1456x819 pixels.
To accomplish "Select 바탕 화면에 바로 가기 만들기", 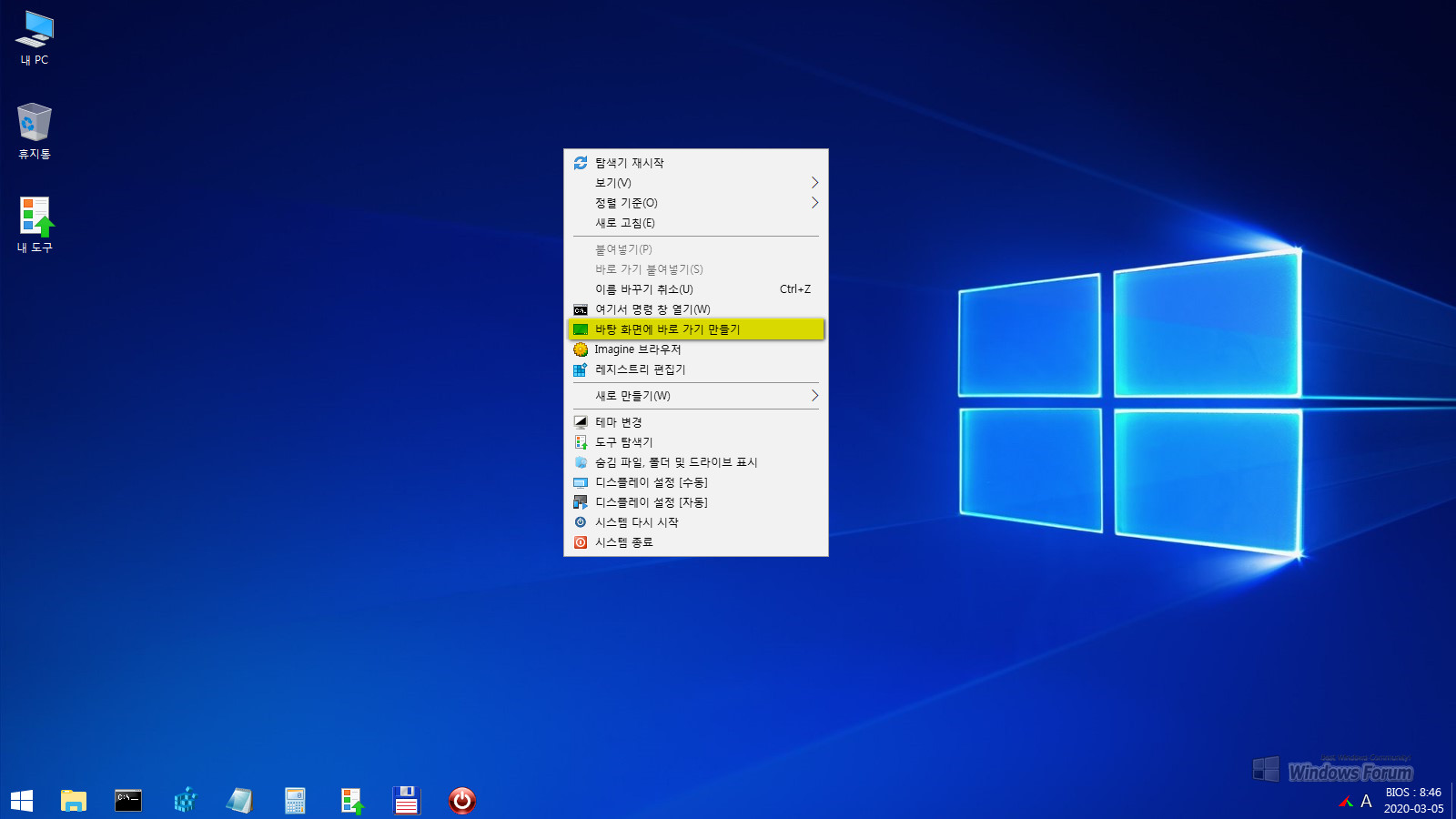I will point(696,329).
